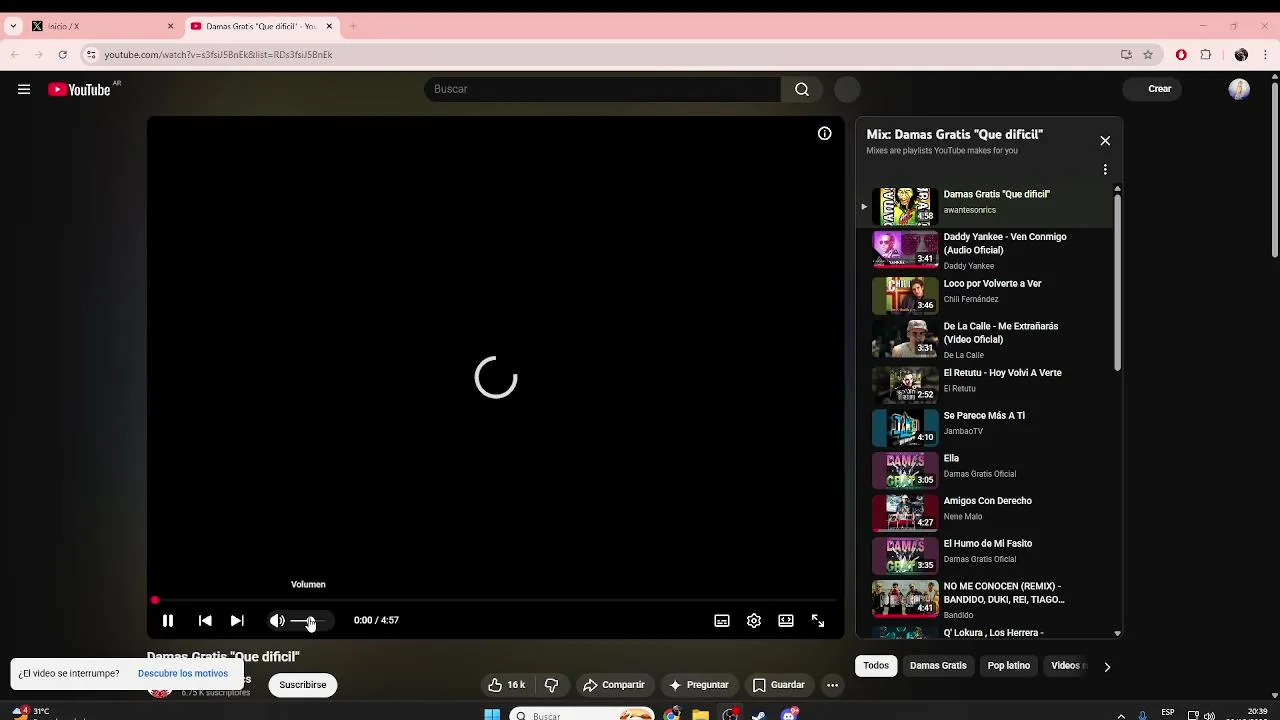
Task: Adjust the volume slider
Action: [308, 621]
